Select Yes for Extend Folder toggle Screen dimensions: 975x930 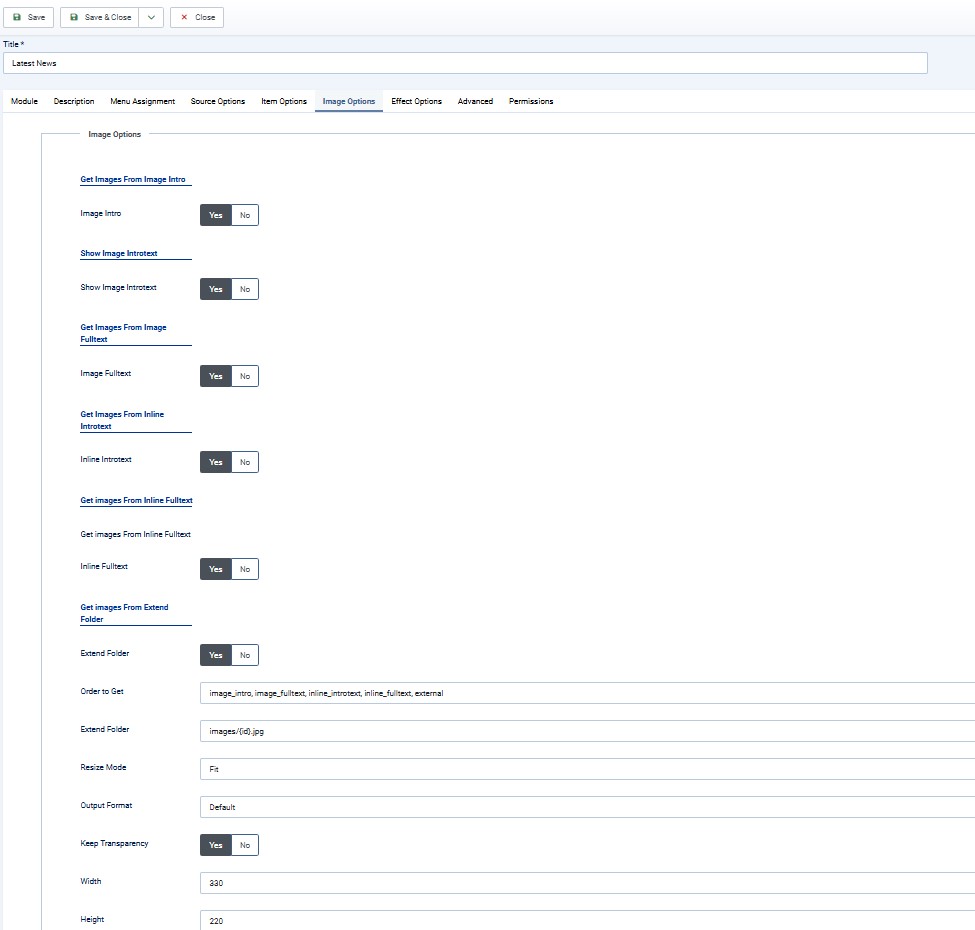[215, 655]
